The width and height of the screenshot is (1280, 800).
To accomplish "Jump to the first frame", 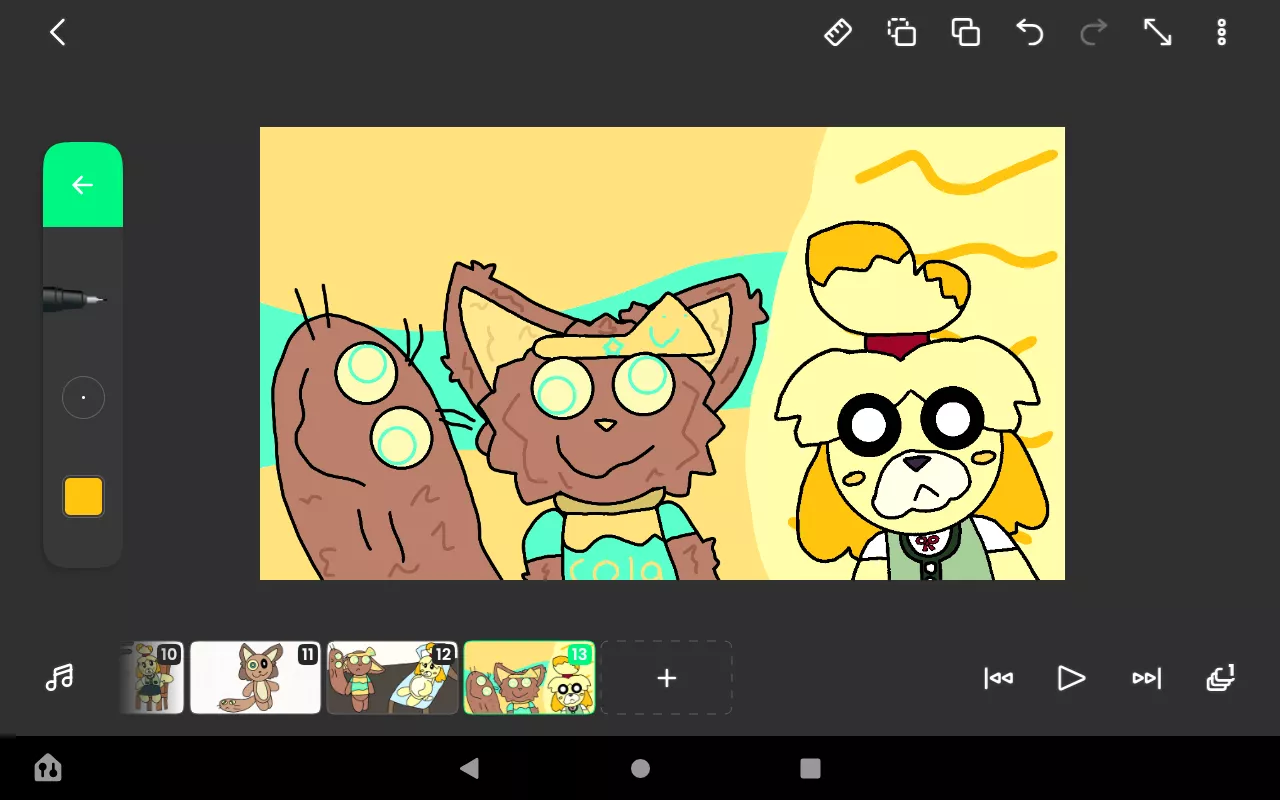I will point(998,678).
